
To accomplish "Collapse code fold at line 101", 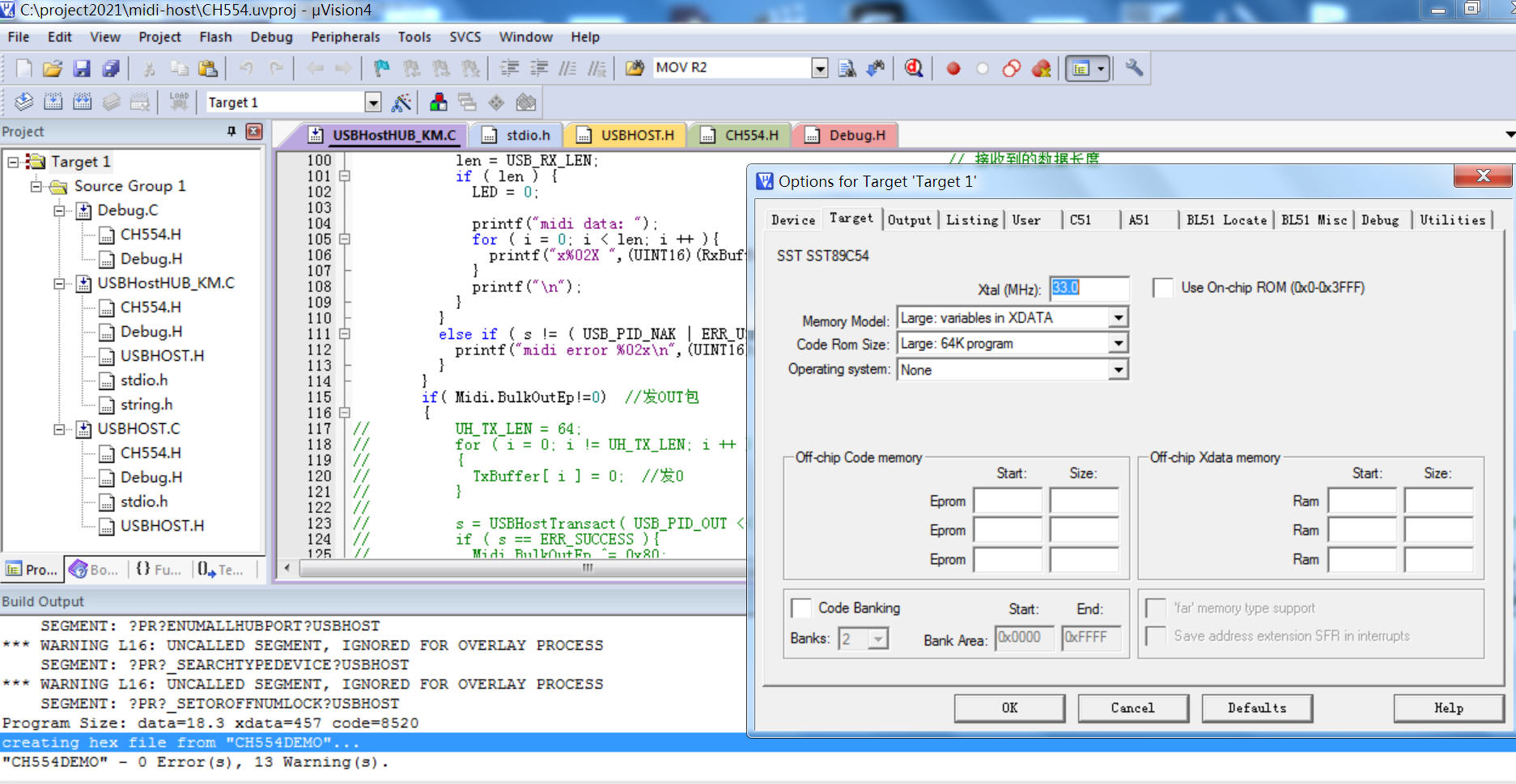I will (x=344, y=176).
